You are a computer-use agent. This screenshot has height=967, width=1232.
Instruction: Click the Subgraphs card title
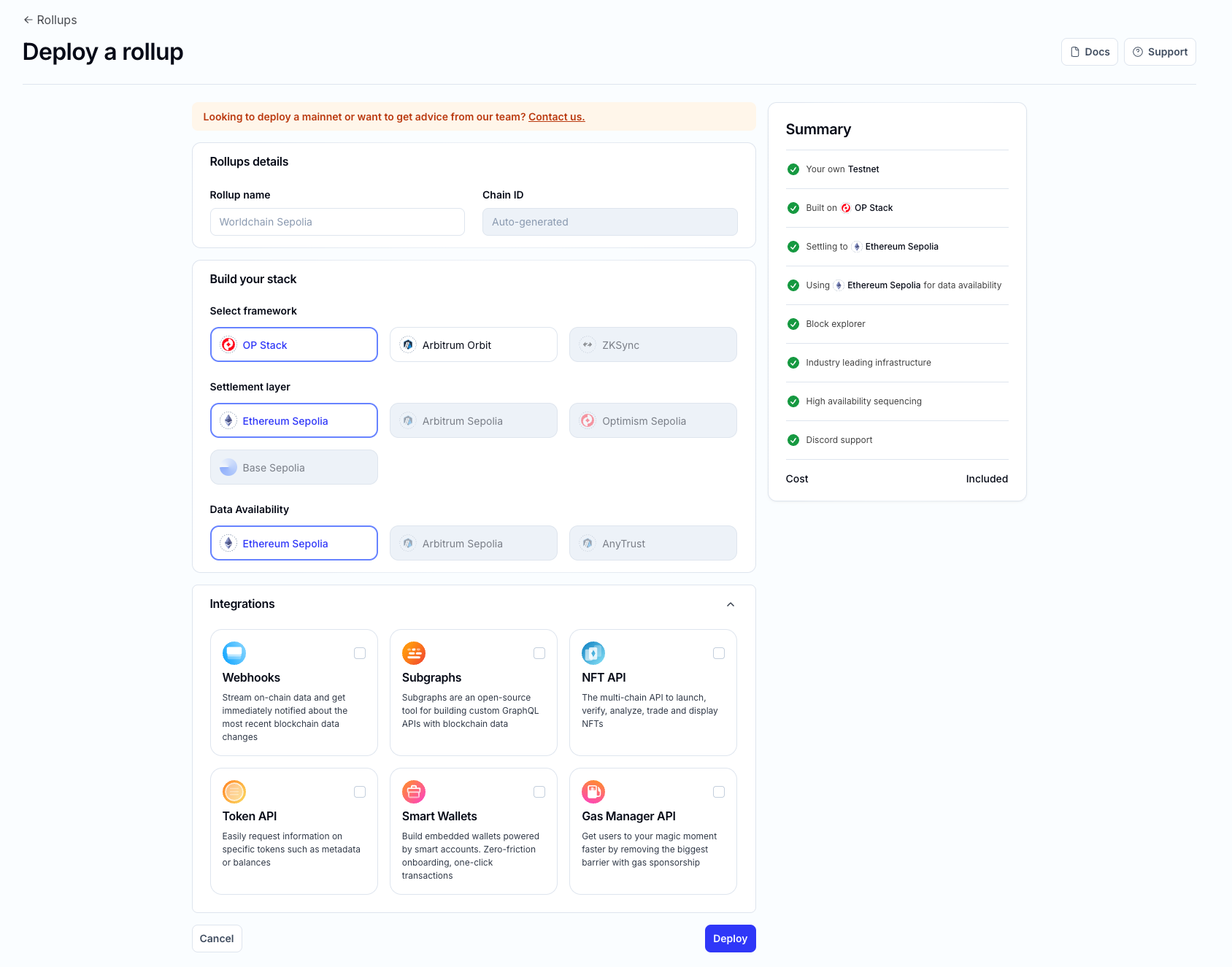[431, 677]
